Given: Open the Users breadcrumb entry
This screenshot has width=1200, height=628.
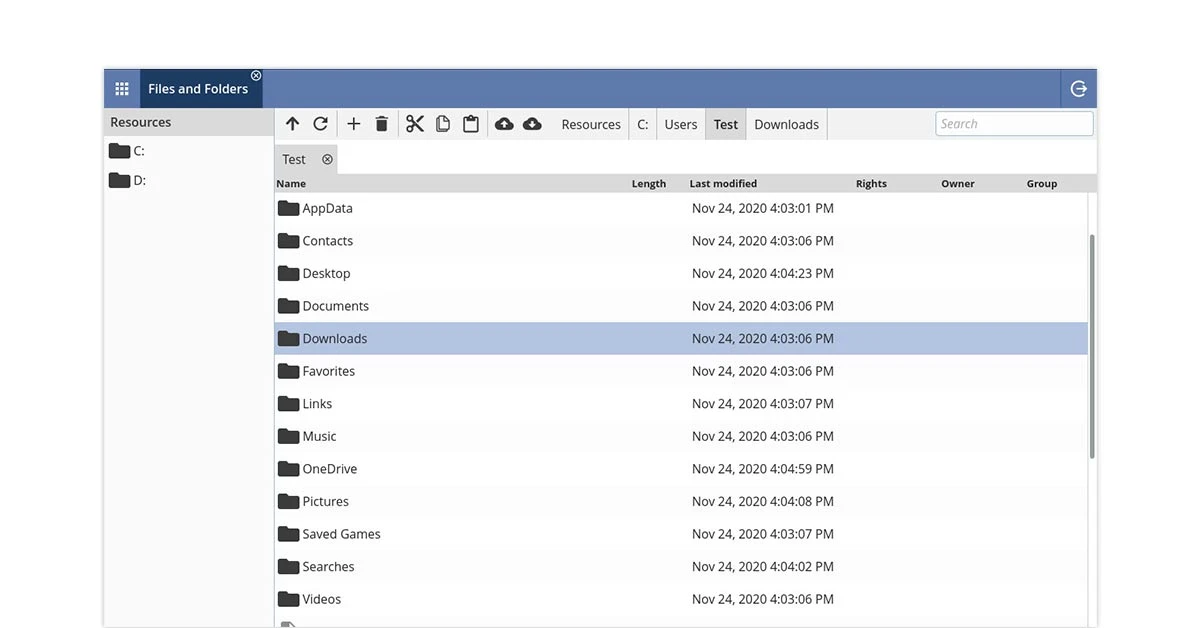Looking at the screenshot, I should coord(680,123).
